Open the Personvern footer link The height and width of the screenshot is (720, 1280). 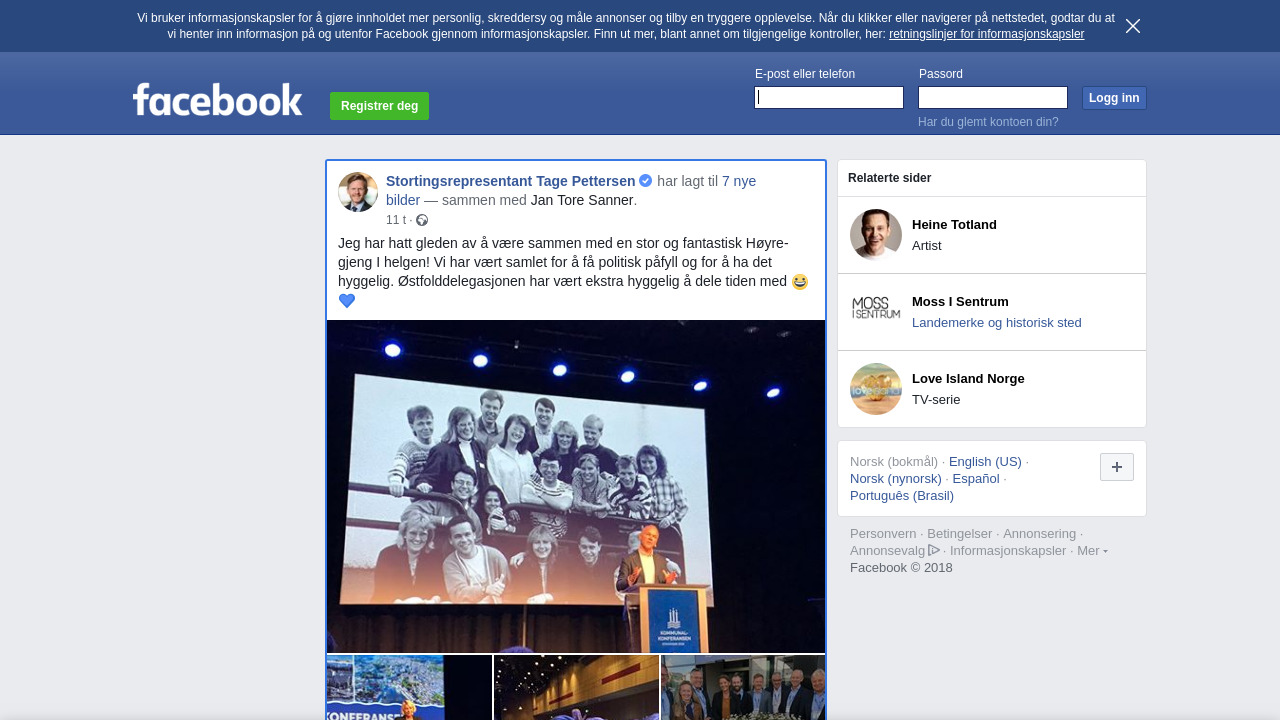[883, 534]
